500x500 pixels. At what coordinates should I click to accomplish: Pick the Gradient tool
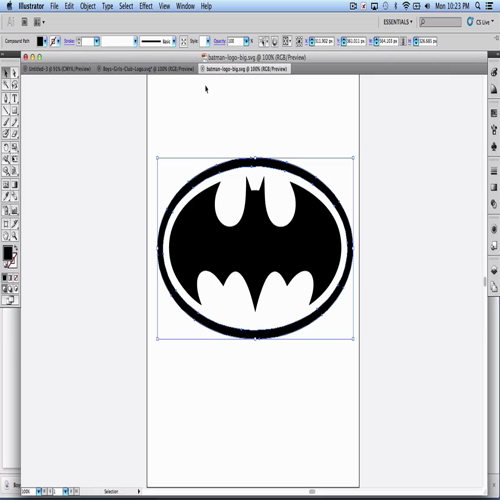pos(14,184)
